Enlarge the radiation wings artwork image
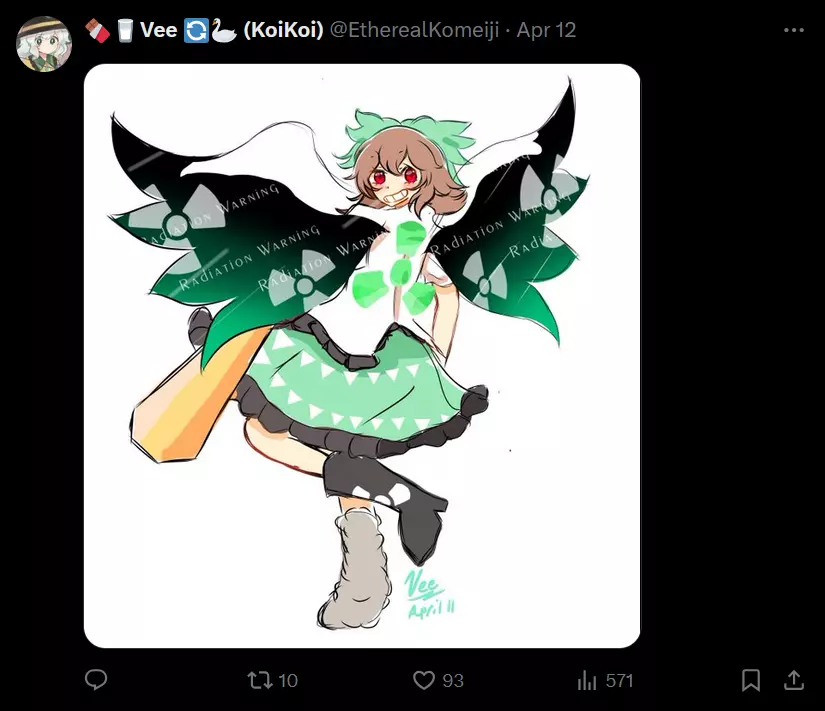This screenshot has width=825, height=711. tap(362, 356)
